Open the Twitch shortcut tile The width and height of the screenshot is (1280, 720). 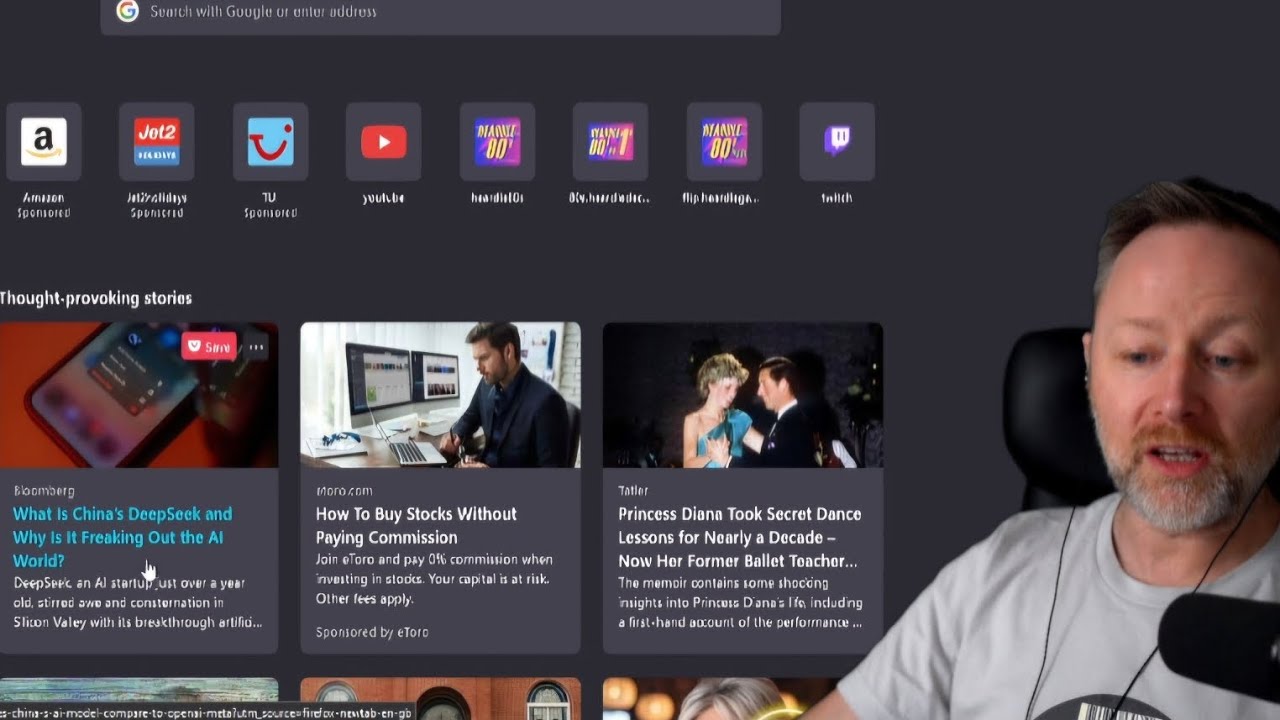(837, 142)
